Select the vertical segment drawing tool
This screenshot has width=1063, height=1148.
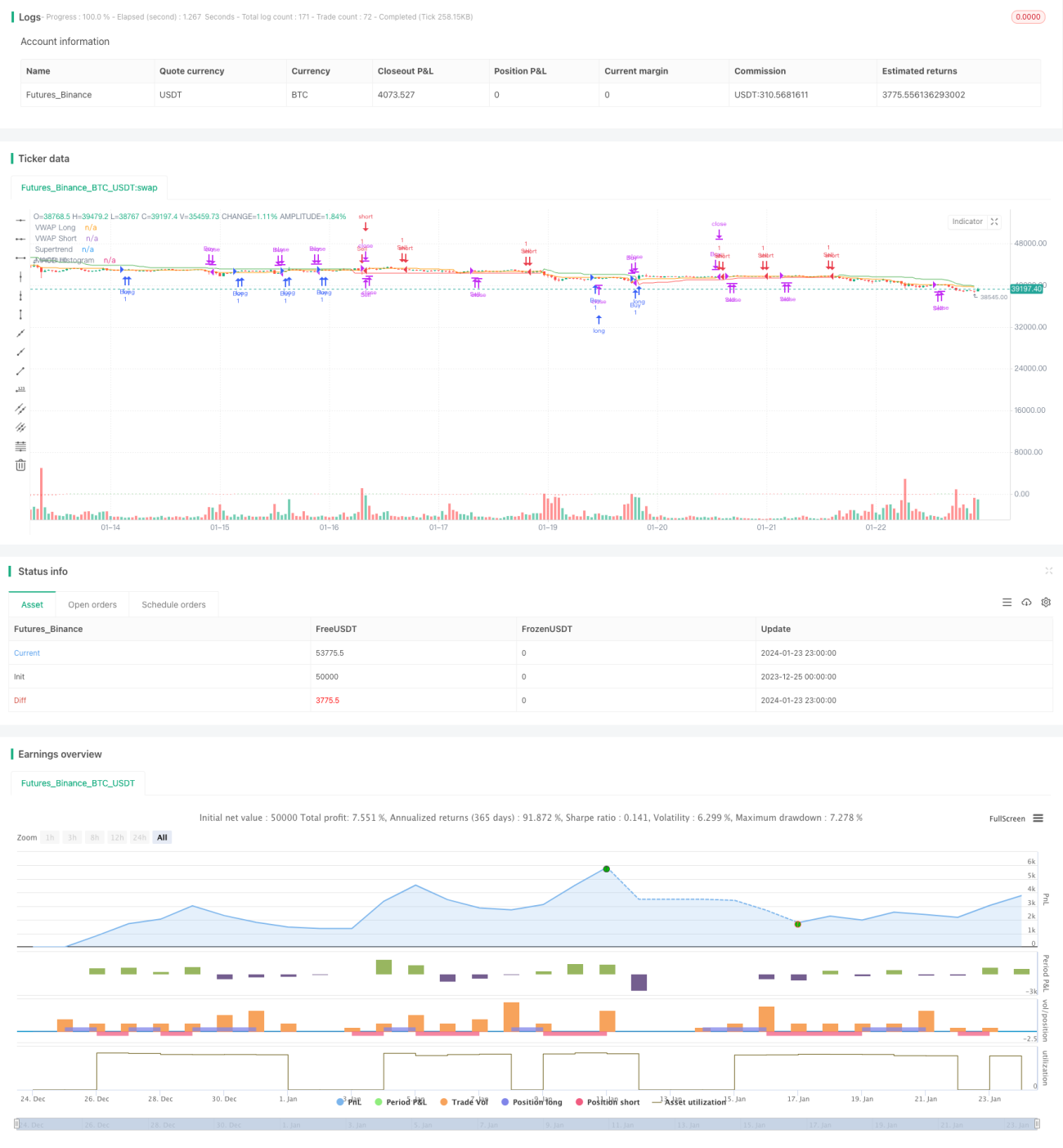point(20,314)
